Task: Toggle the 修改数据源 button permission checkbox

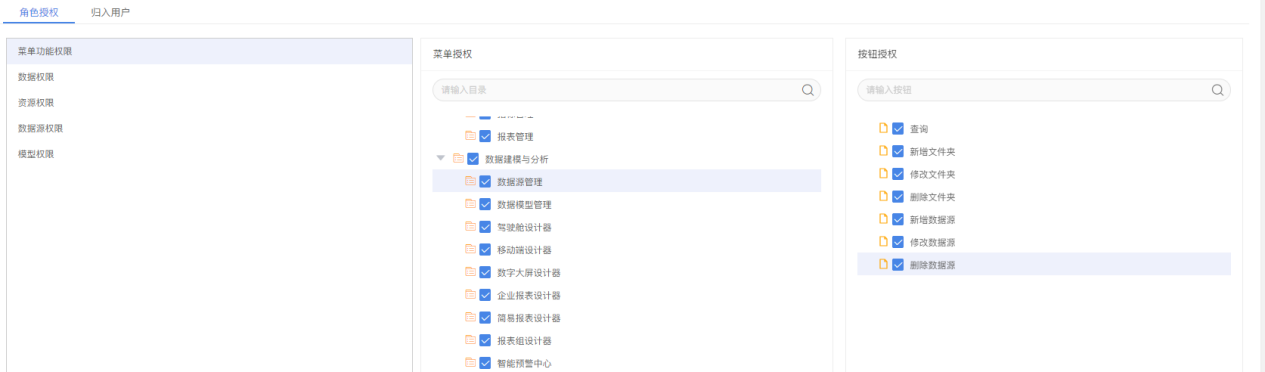Action: 898,242
